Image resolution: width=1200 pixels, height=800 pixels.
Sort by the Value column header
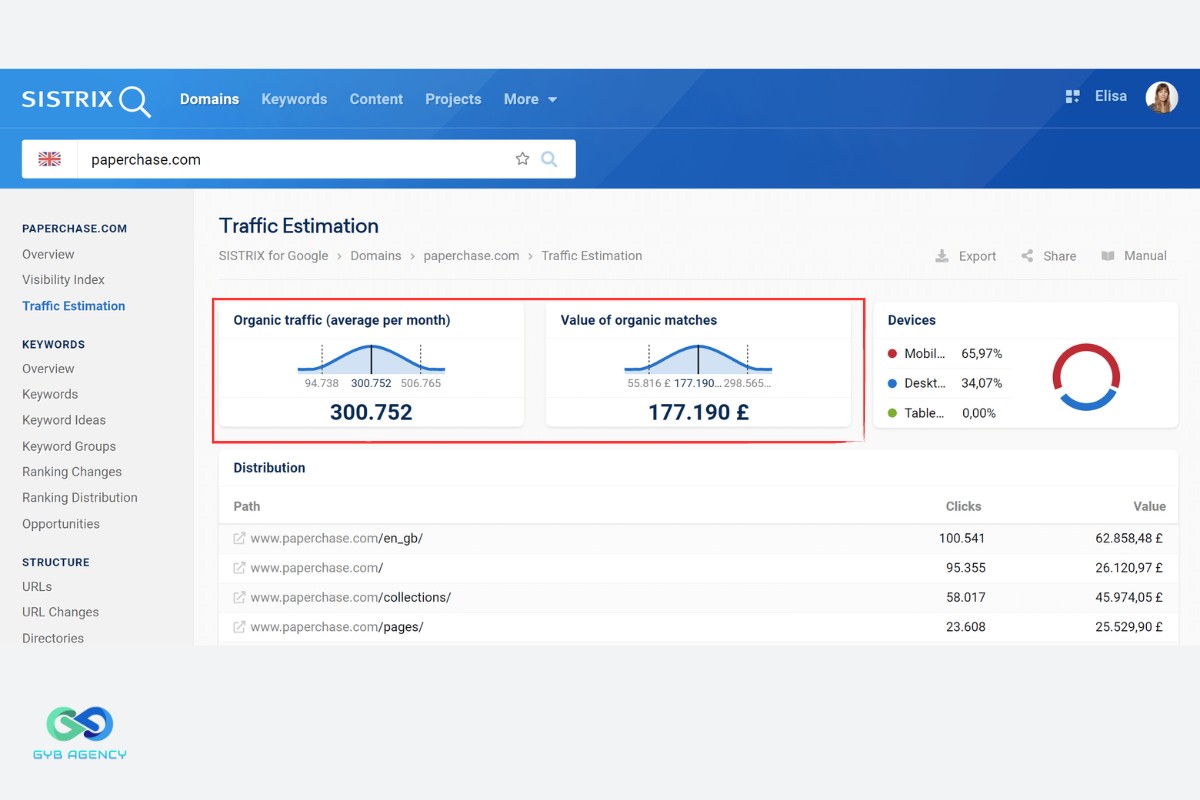pos(1150,507)
